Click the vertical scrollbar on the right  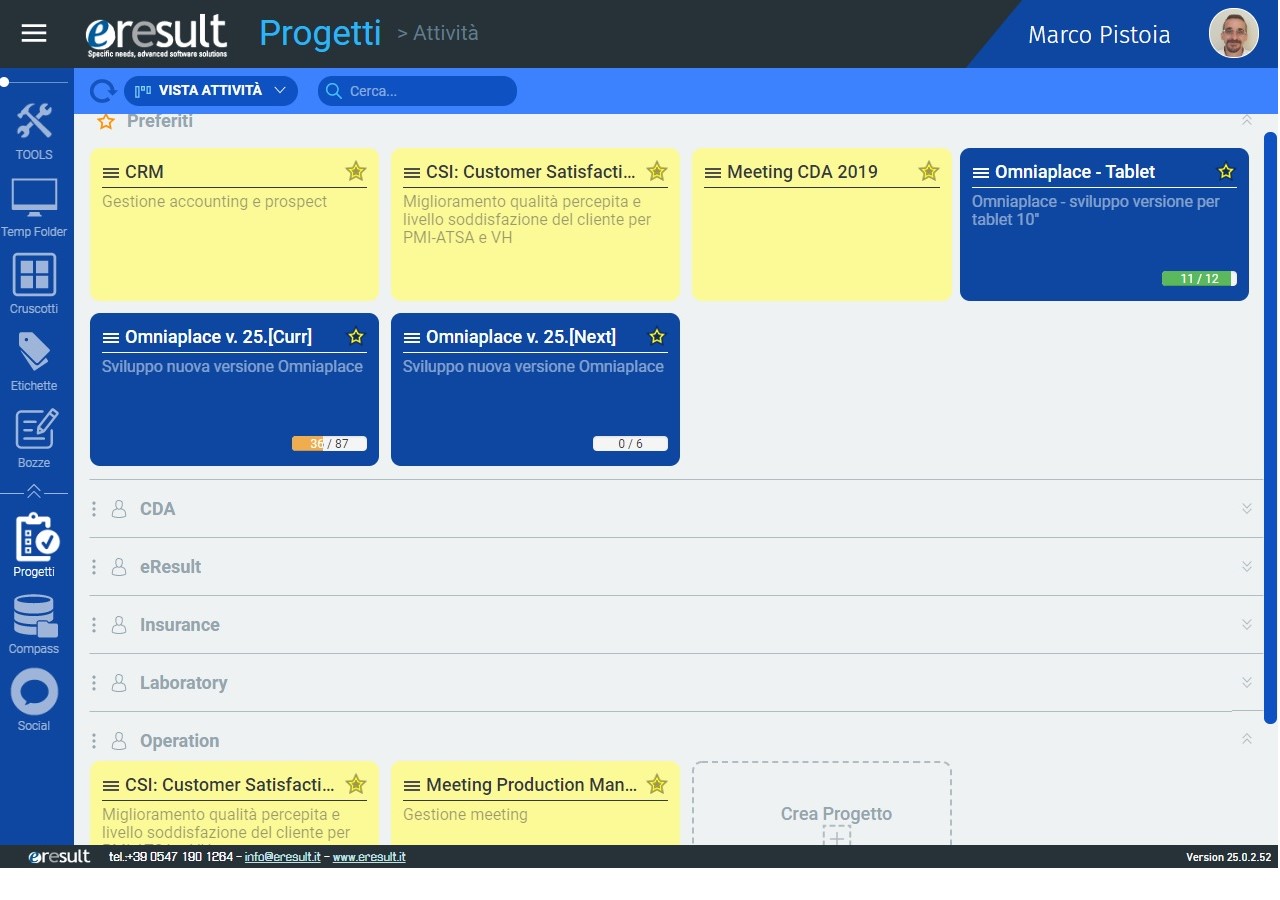(x=1270, y=428)
